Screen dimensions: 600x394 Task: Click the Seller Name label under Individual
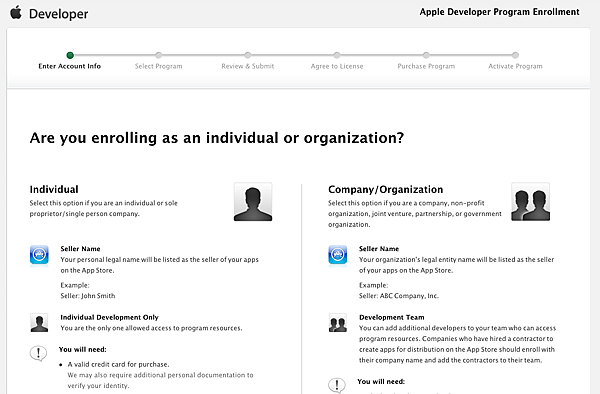80,249
